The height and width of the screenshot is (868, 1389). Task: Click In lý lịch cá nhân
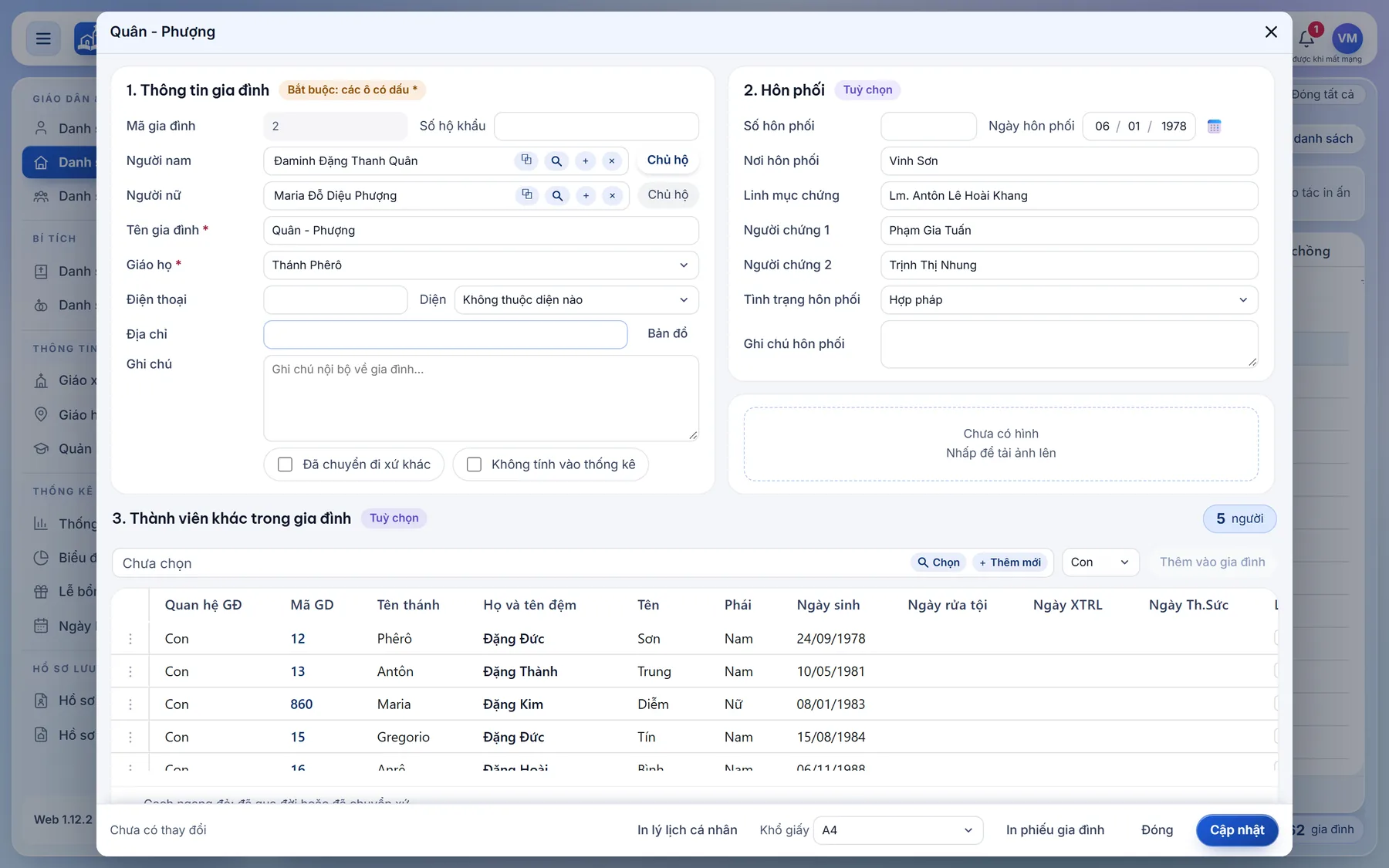[x=687, y=830]
